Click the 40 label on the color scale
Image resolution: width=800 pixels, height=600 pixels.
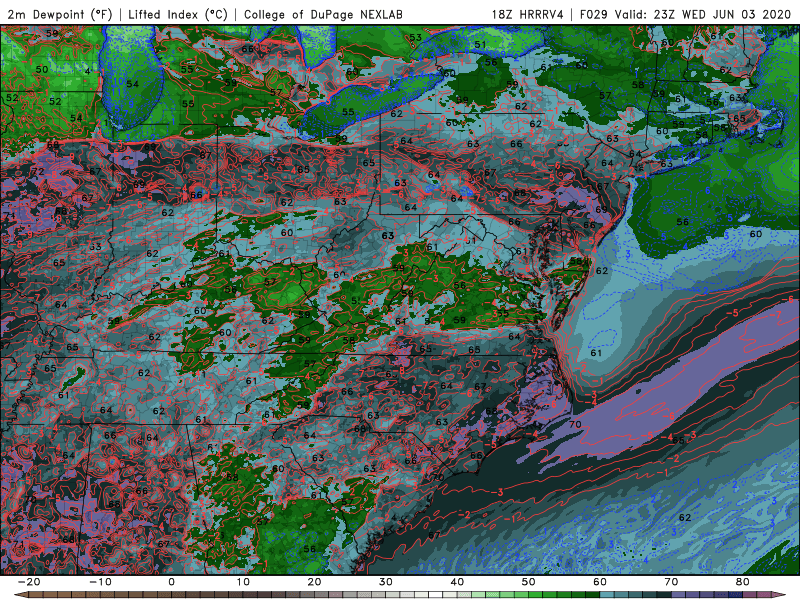457,582
